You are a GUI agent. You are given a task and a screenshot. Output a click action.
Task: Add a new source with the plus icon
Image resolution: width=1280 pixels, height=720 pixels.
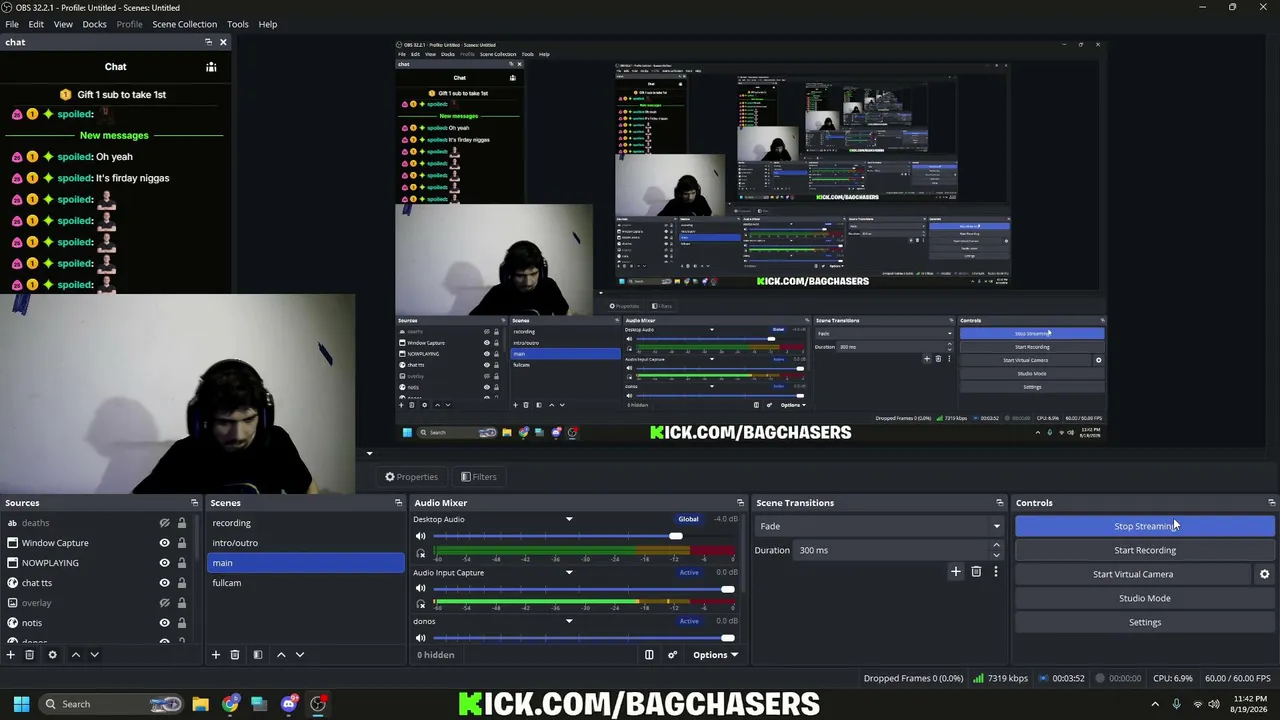click(11, 655)
